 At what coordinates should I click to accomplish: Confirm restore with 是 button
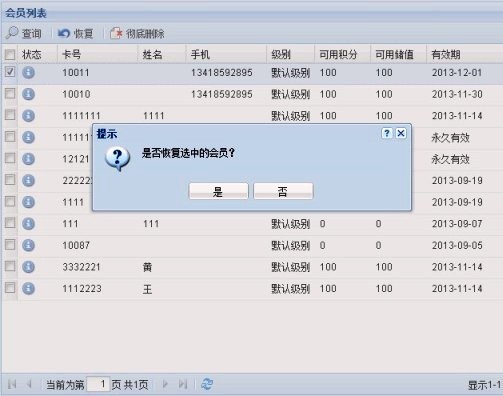[218, 191]
